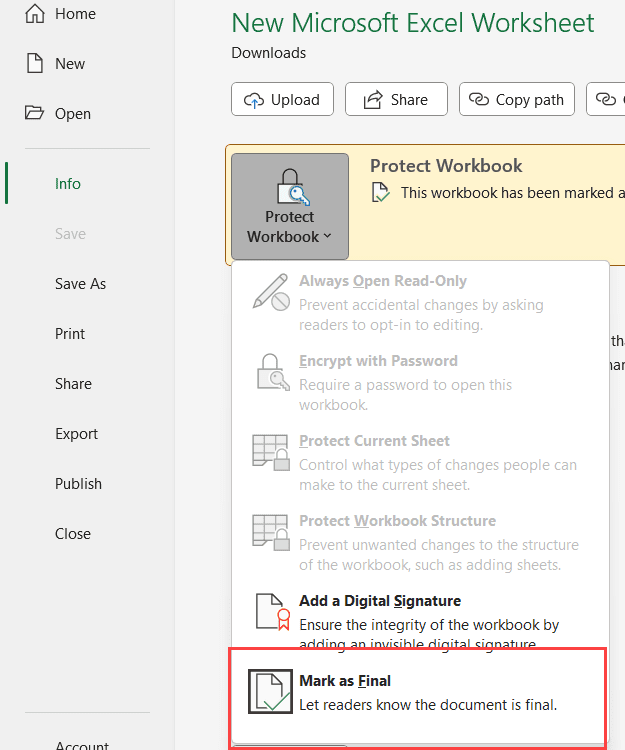Image resolution: width=625 pixels, height=750 pixels.
Task: Click the Upload cloud icon
Action: coord(254,99)
